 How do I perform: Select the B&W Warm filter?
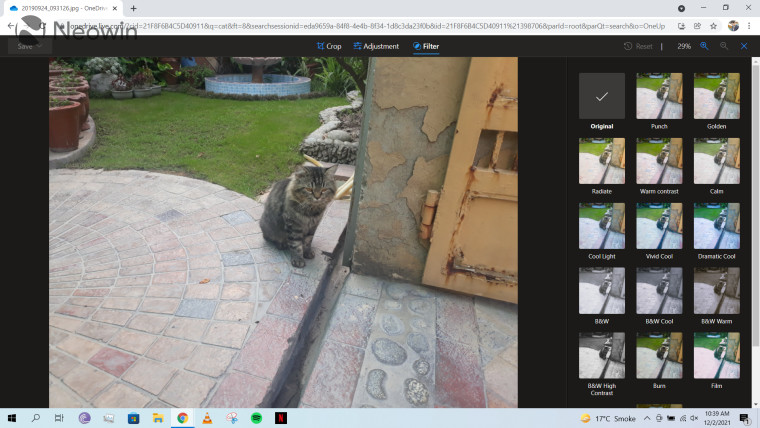pos(716,291)
